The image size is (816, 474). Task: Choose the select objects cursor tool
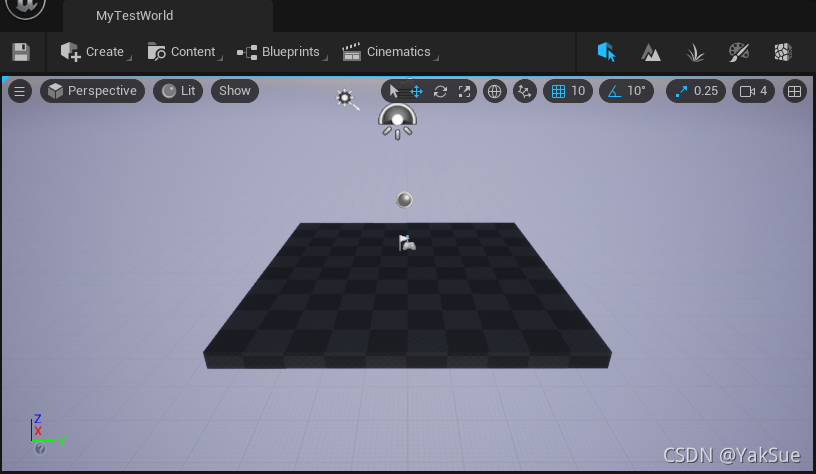[x=394, y=92]
